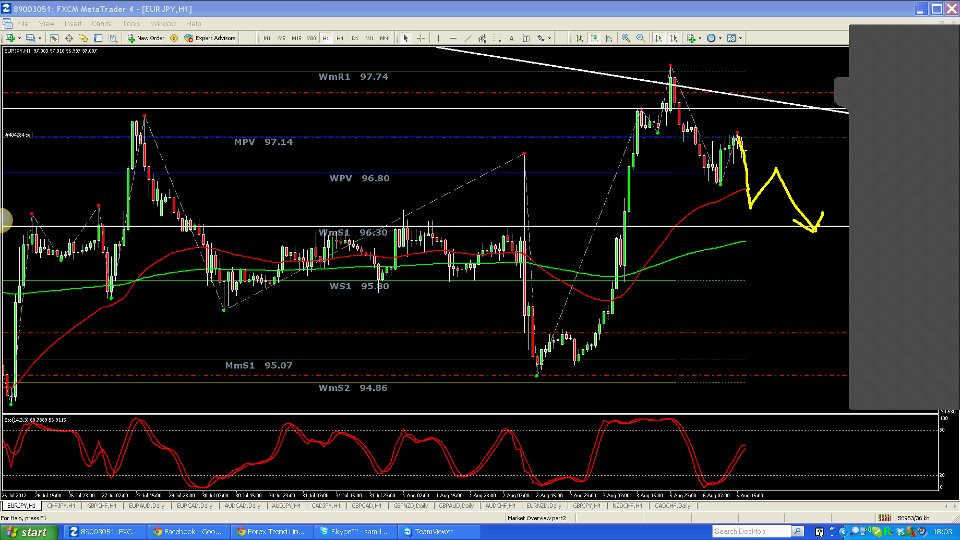Open the Charts menu
Image resolution: width=960 pixels, height=540 pixels.
click(x=101, y=23)
